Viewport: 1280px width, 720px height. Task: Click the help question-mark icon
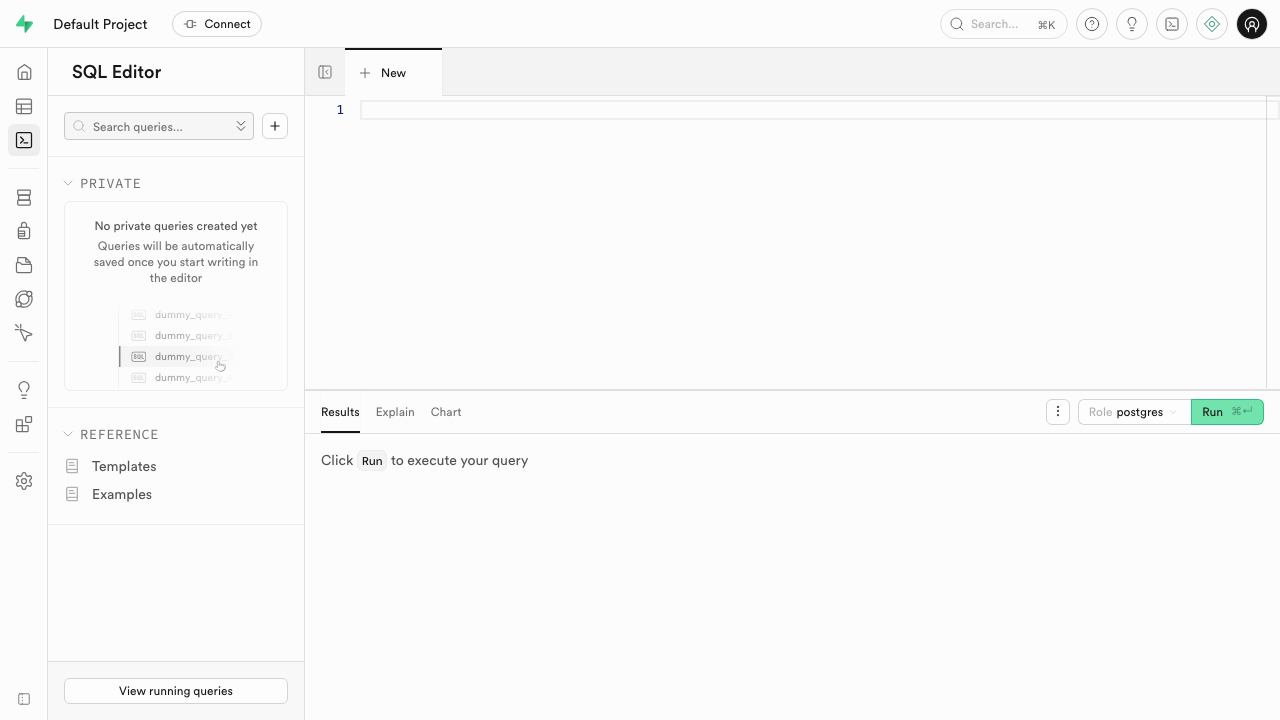1092,24
